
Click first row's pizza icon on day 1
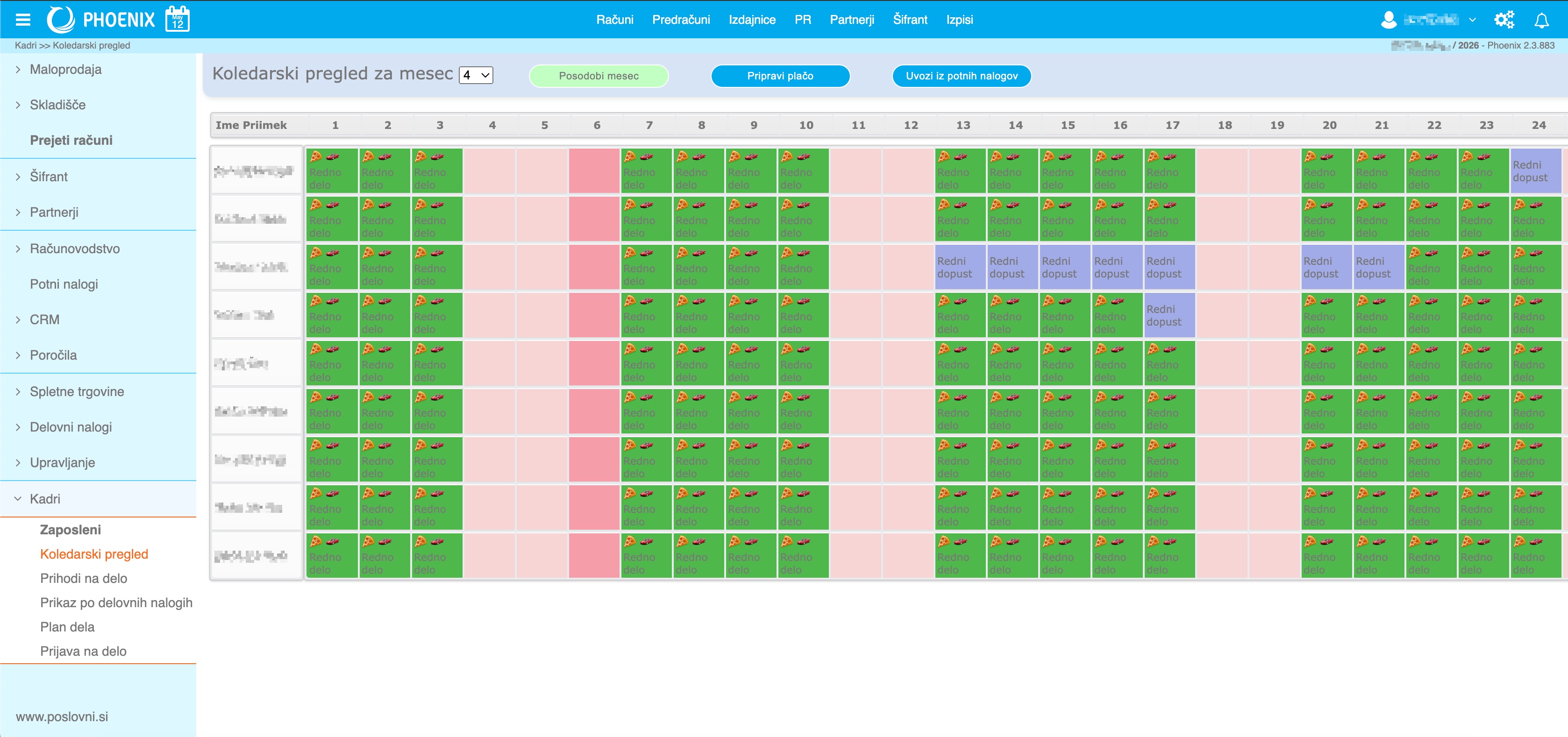(316, 157)
